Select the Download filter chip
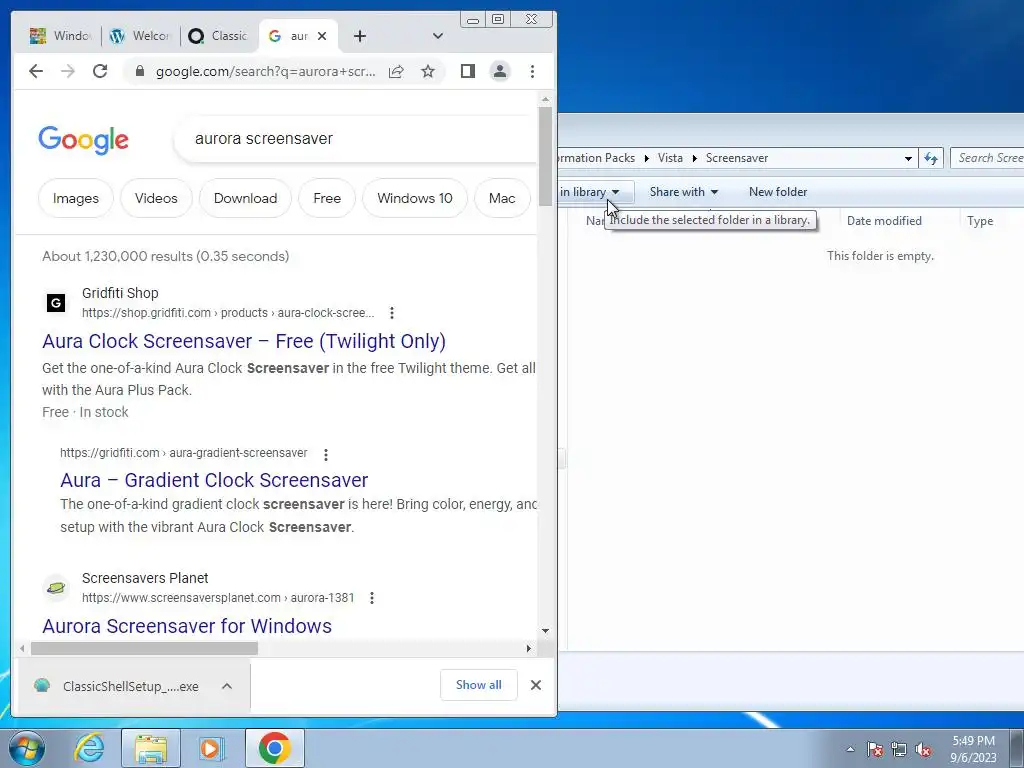This screenshot has height=768, width=1024. click(x=246, y=199)
